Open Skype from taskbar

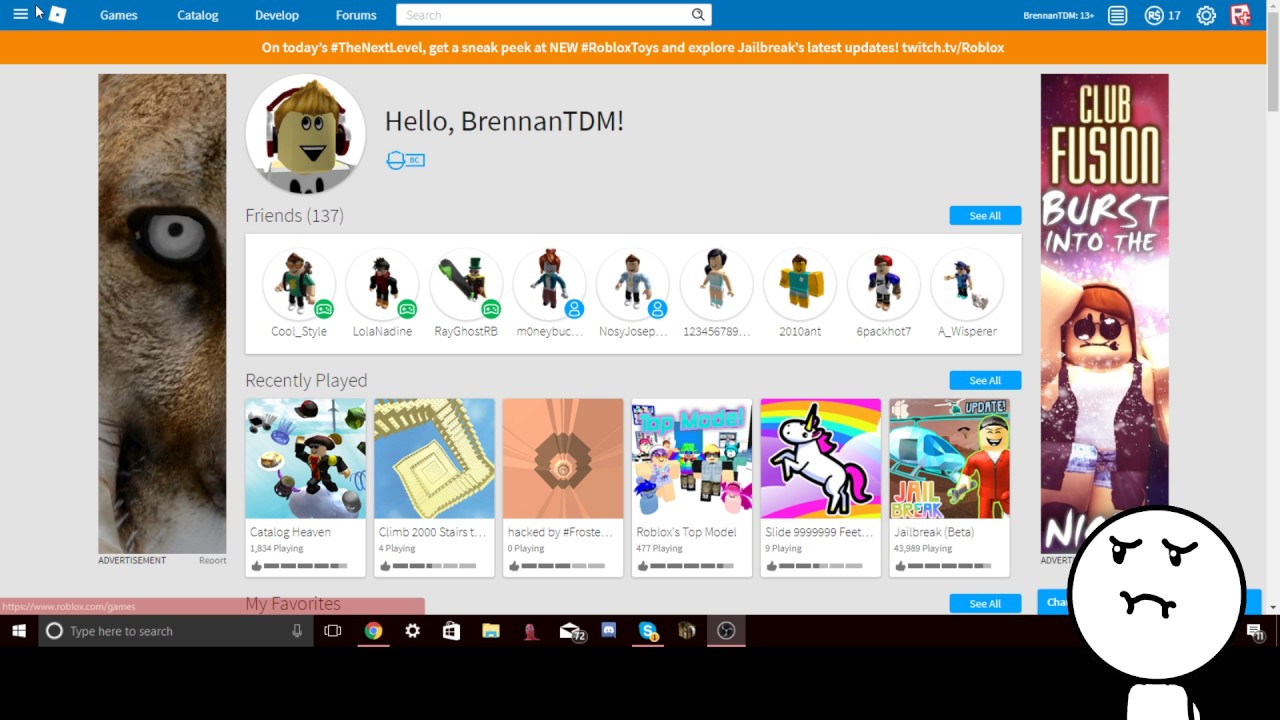[648, 631]
